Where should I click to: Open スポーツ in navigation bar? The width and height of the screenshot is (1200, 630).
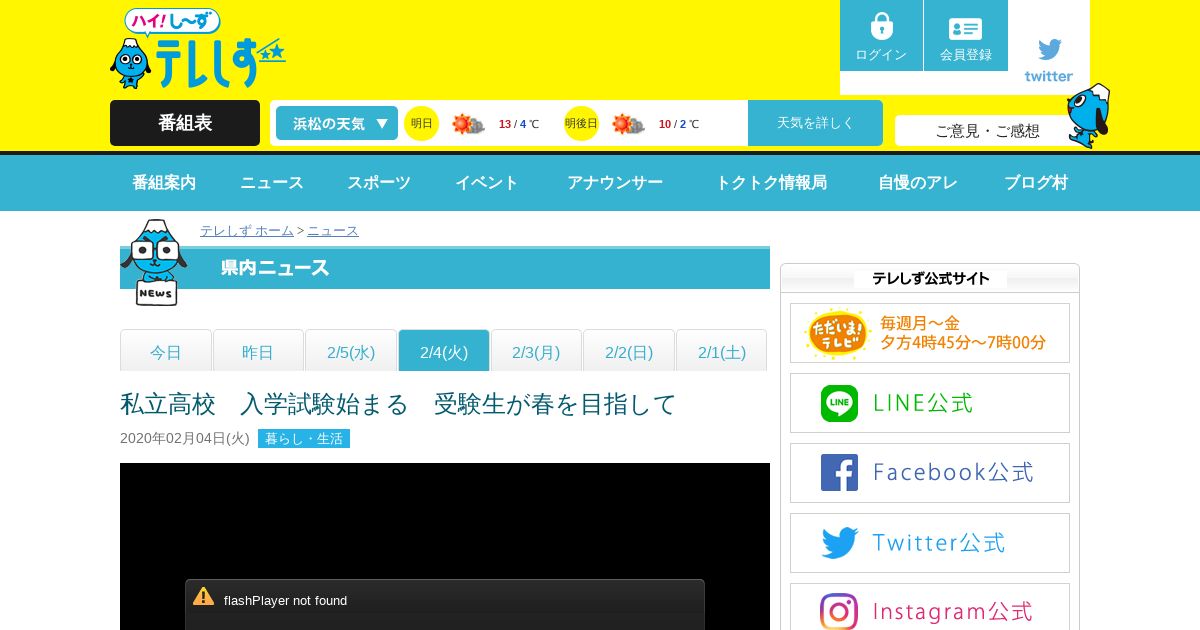[379, 183]
